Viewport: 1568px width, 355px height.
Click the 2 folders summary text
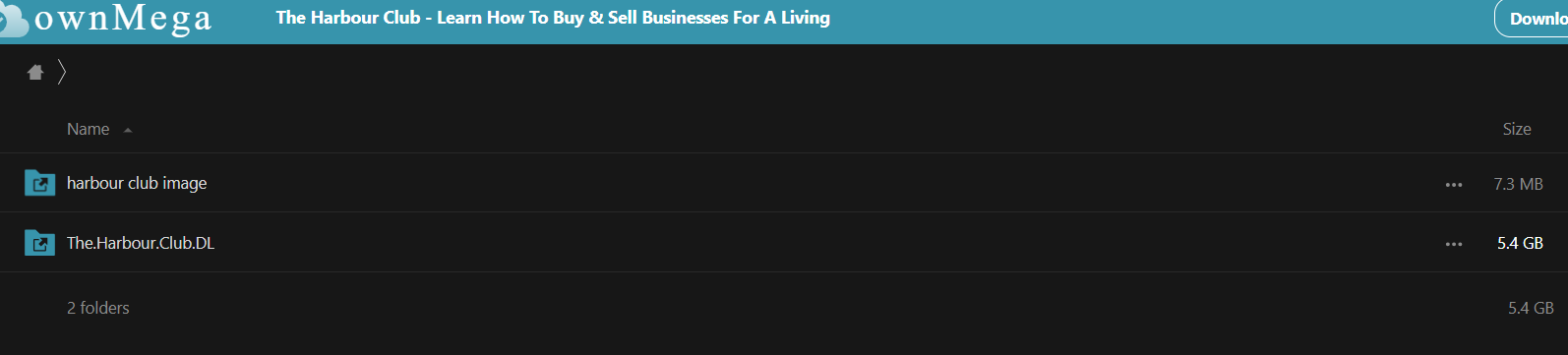(98, 308)
